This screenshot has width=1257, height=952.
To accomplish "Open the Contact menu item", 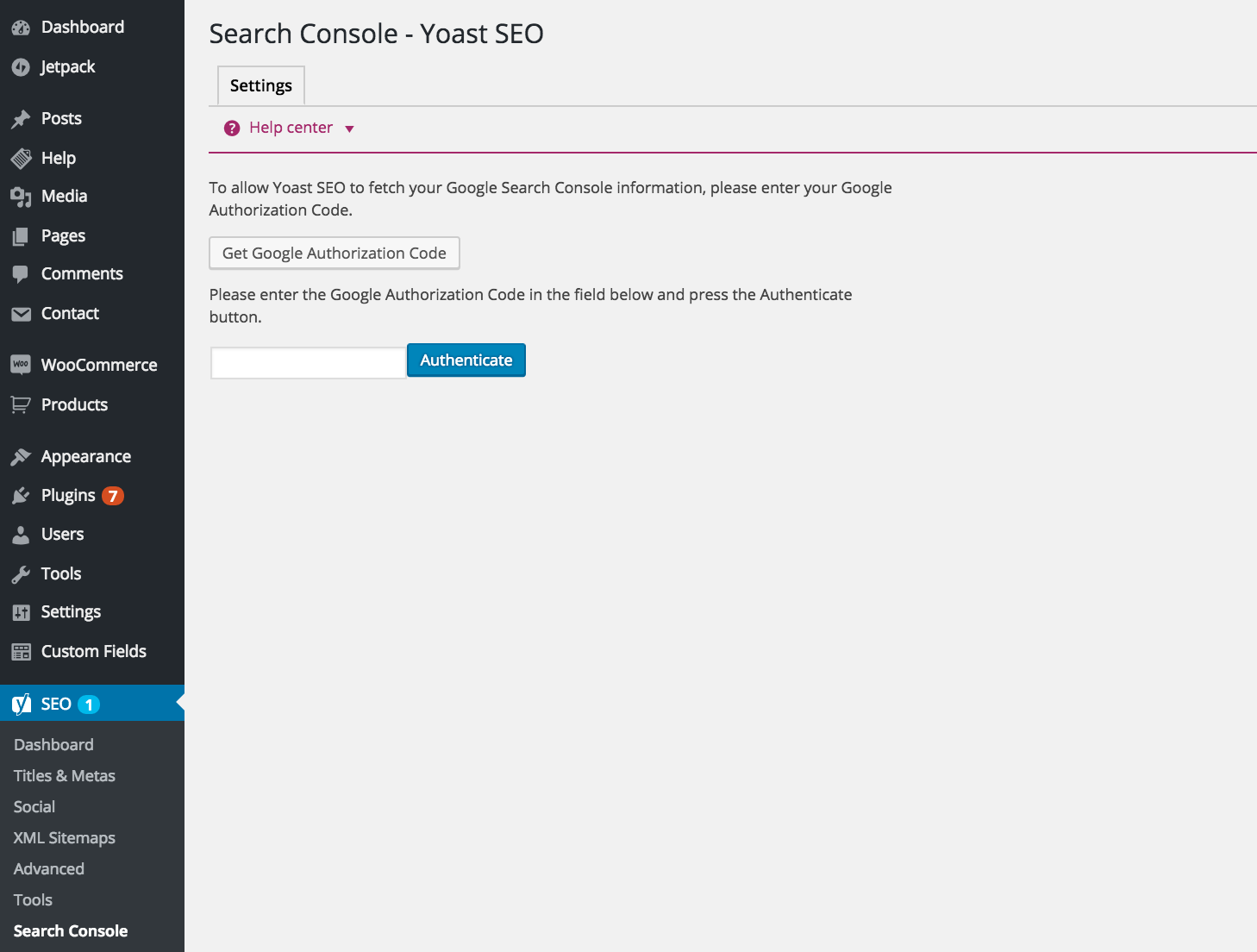I will click(70, 314).
